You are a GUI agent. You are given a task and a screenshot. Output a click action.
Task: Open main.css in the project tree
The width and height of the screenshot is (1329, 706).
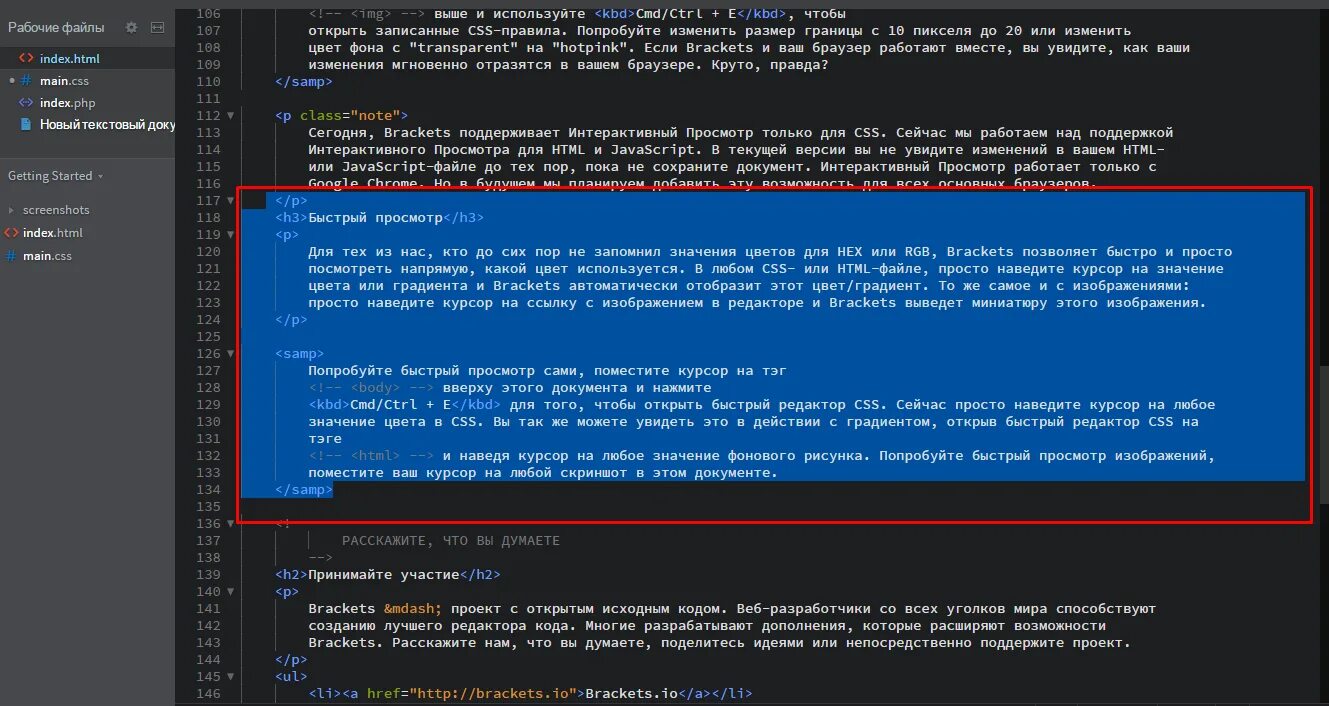(x=47, y=256)
